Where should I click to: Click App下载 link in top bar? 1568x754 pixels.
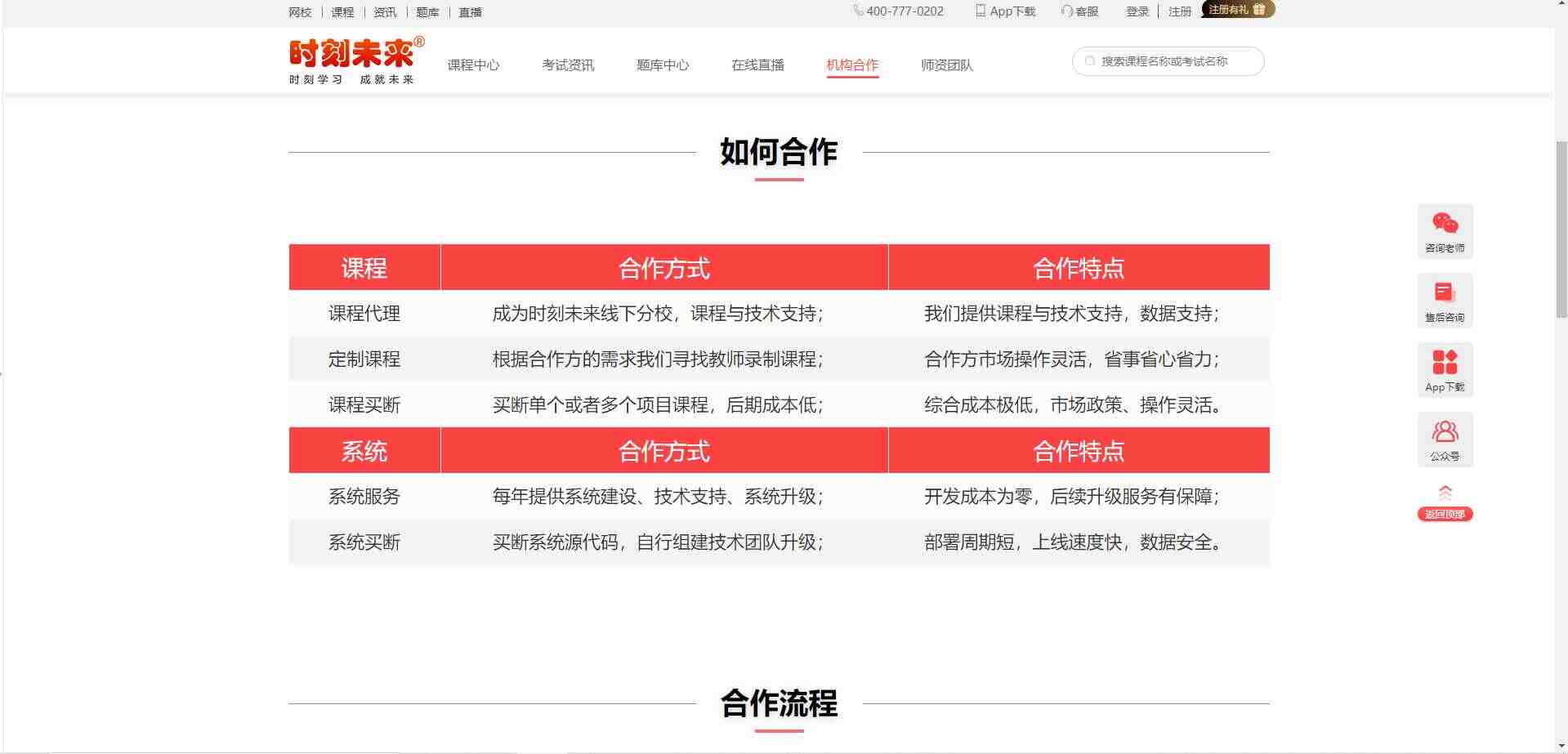1005,11
